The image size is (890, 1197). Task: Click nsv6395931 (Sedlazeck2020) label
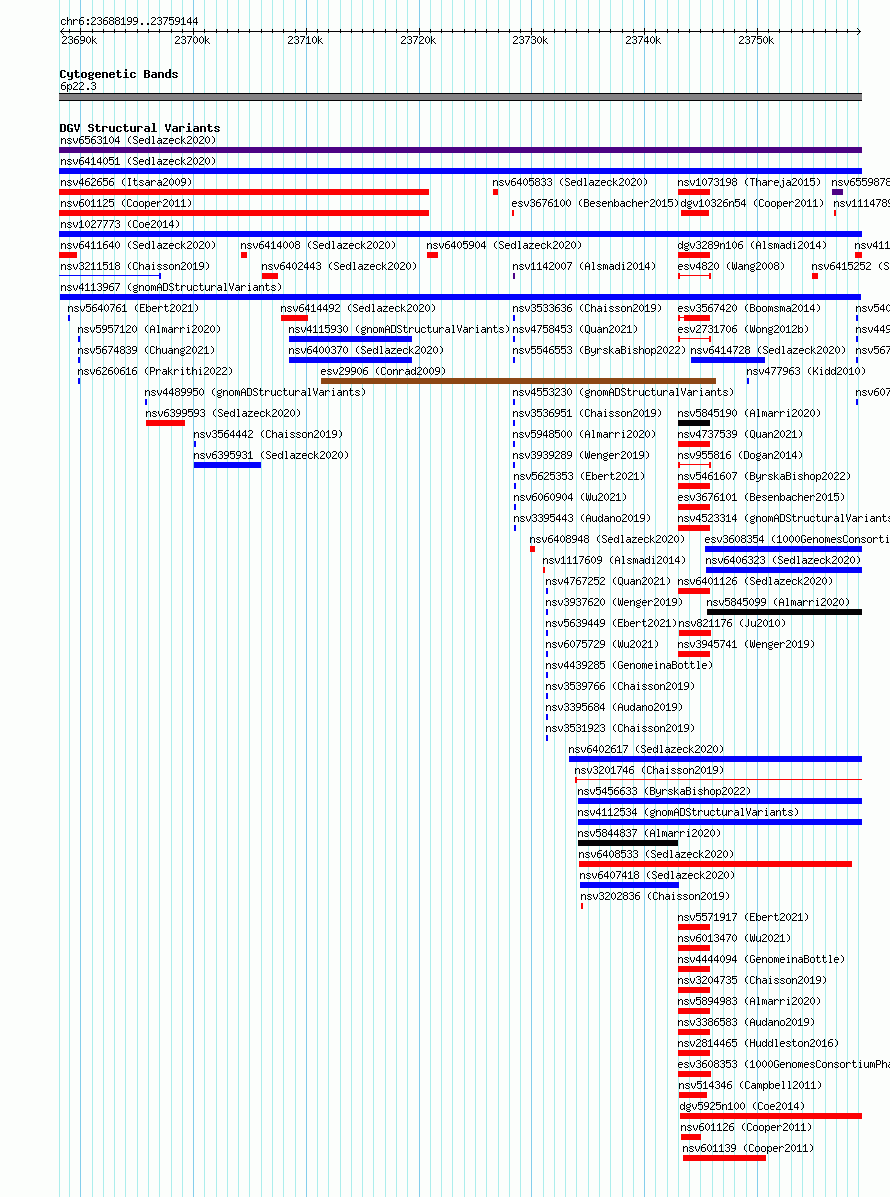[x=272, y=455]
